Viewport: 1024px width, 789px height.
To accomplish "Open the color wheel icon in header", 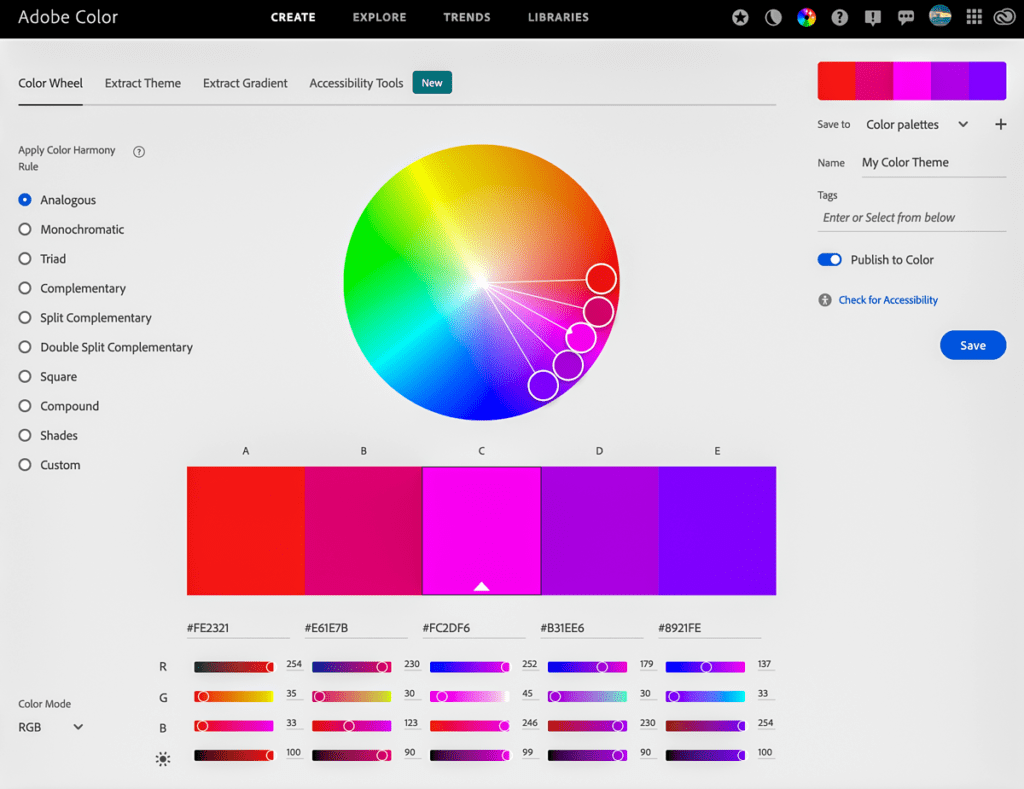I will tap(807, 18).
